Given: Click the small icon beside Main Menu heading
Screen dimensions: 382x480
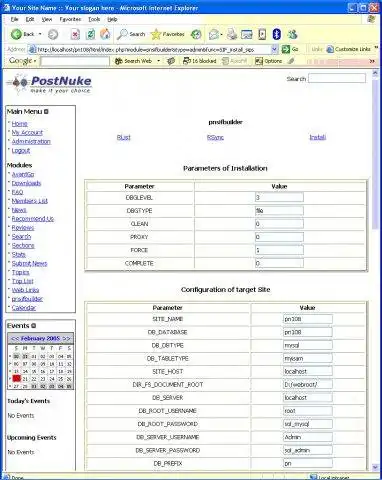Looking at the screenshot, I should point(46,112).
